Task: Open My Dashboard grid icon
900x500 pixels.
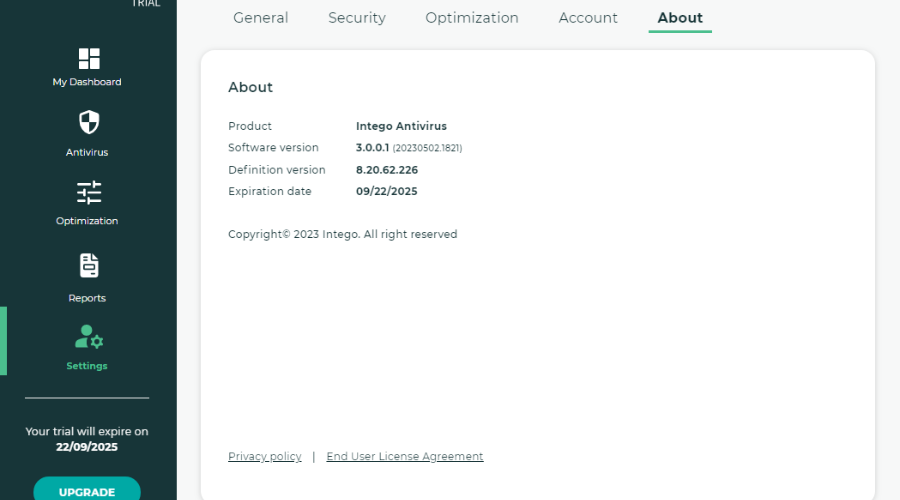Action: click(x=88, y=59)
